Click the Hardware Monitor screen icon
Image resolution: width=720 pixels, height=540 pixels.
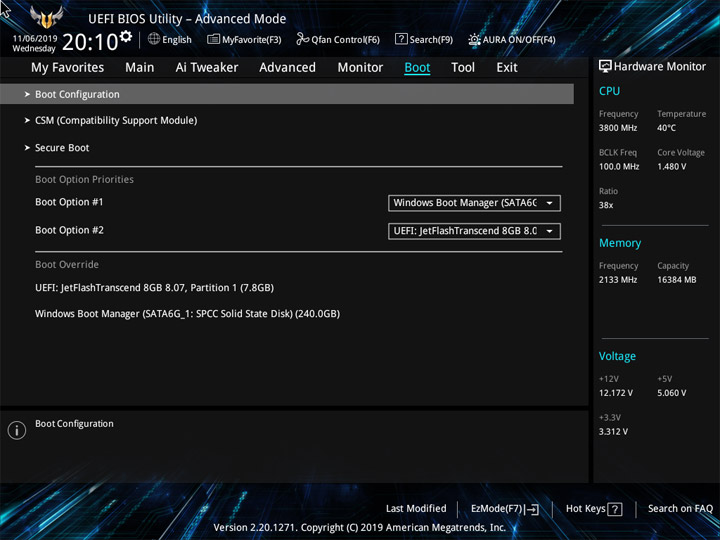(605, 66)
